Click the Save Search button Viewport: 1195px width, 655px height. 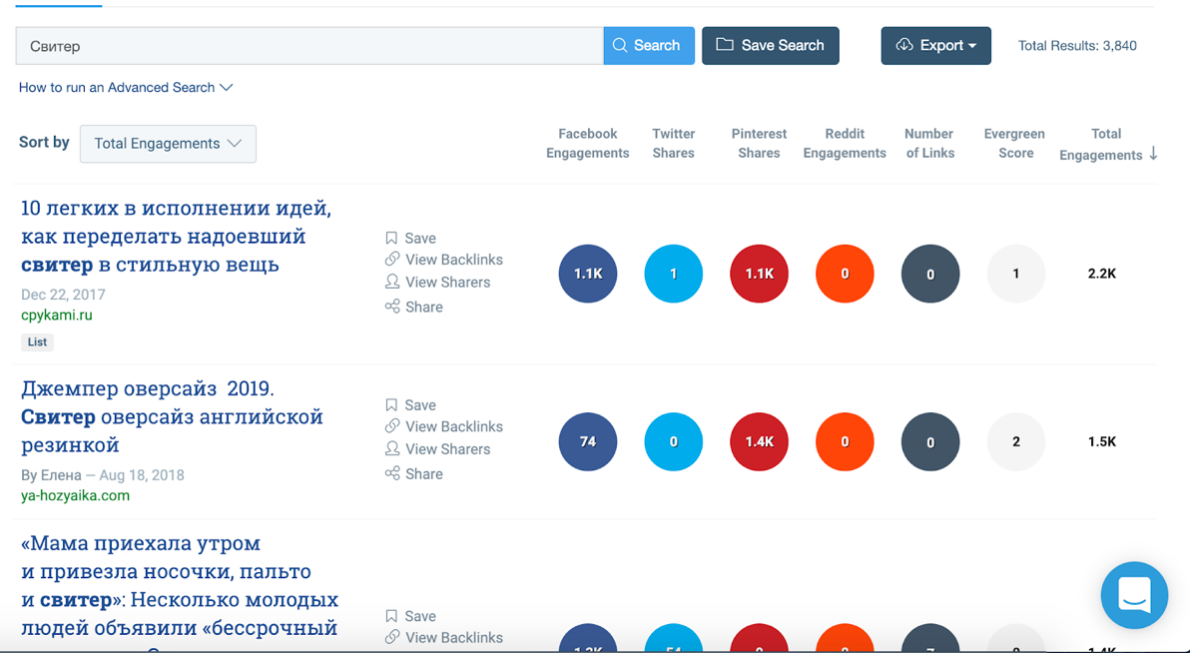(770, 46)
